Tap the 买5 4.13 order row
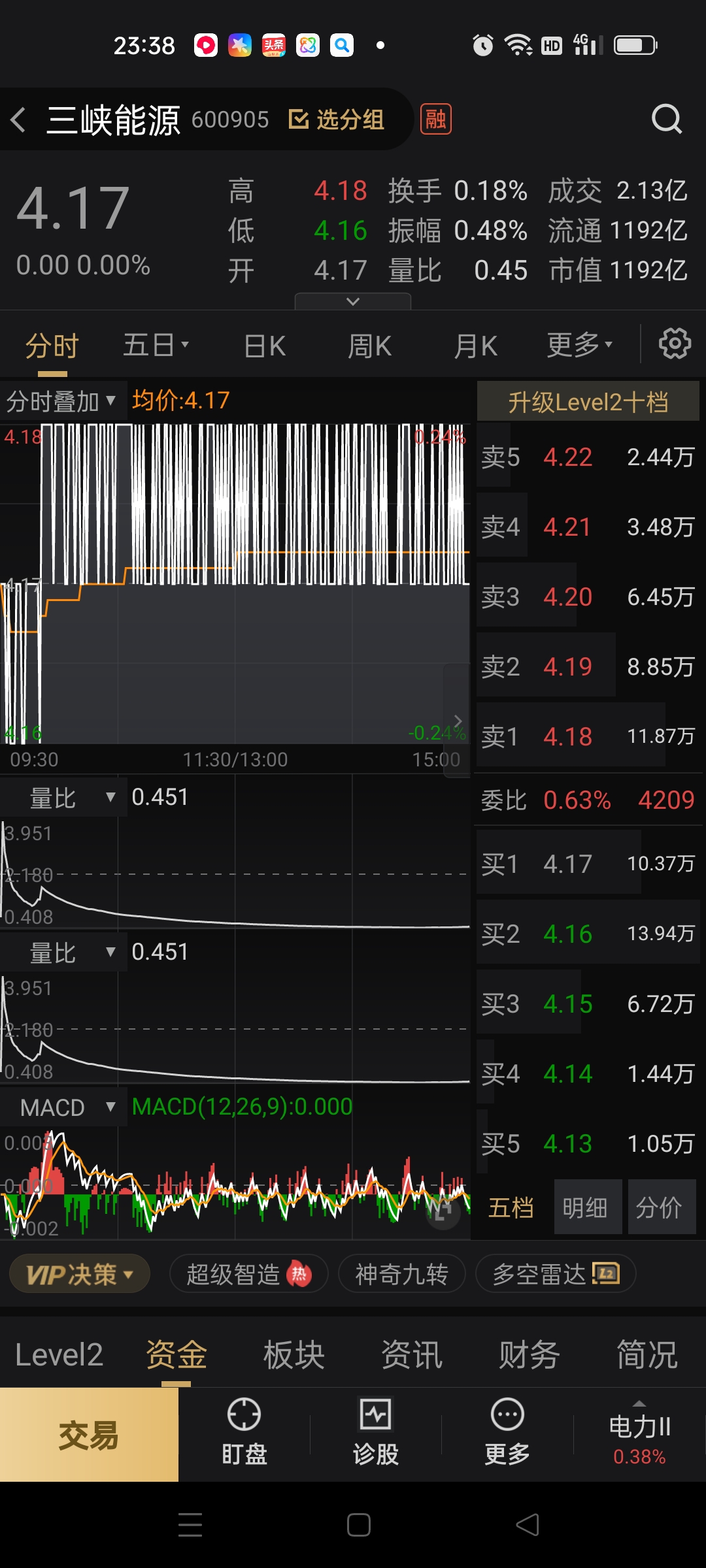Screen dimensions: 706x1568 click(588, 1143)
